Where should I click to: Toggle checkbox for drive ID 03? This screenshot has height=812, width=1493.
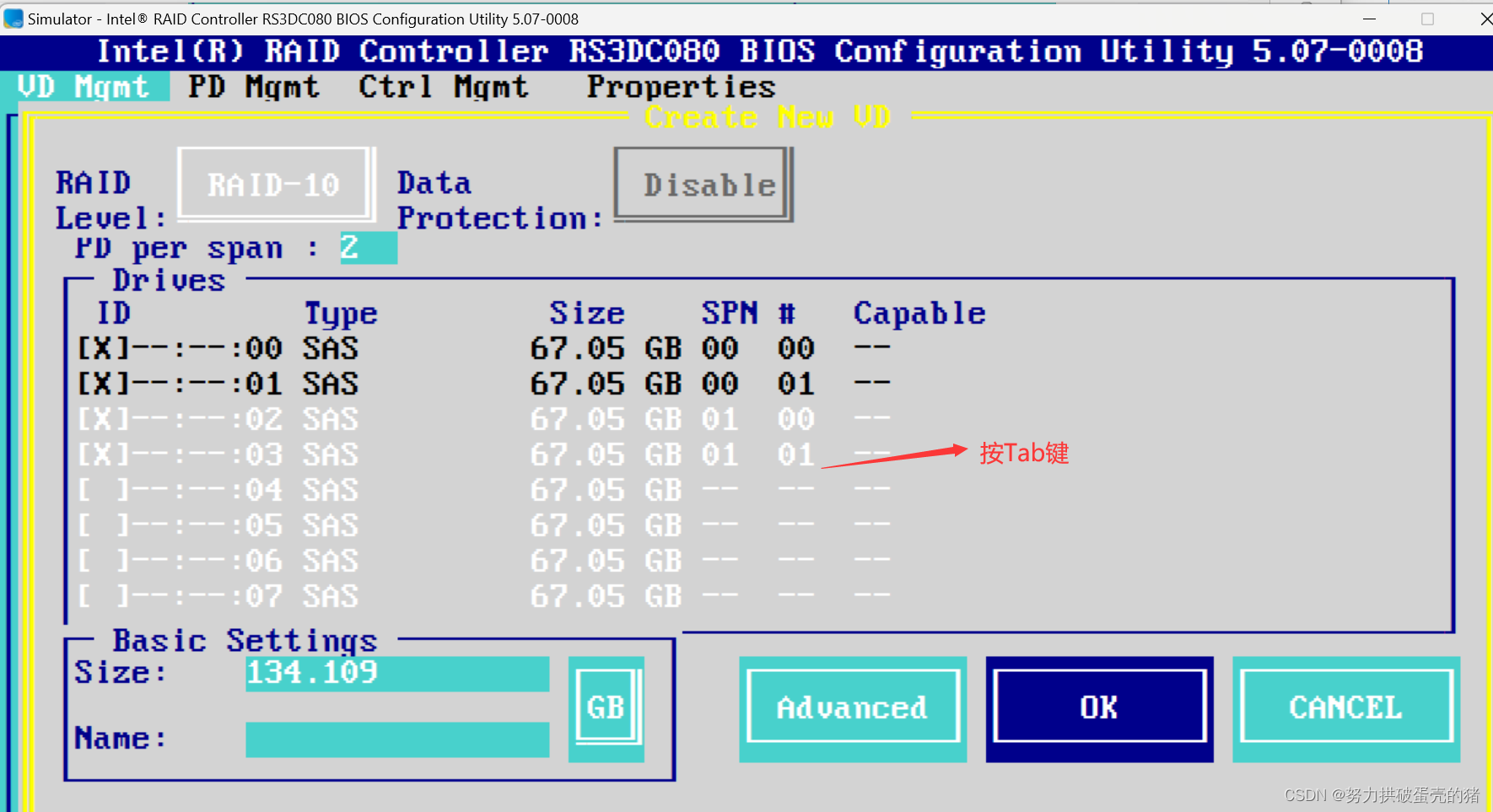click(104, 454)
